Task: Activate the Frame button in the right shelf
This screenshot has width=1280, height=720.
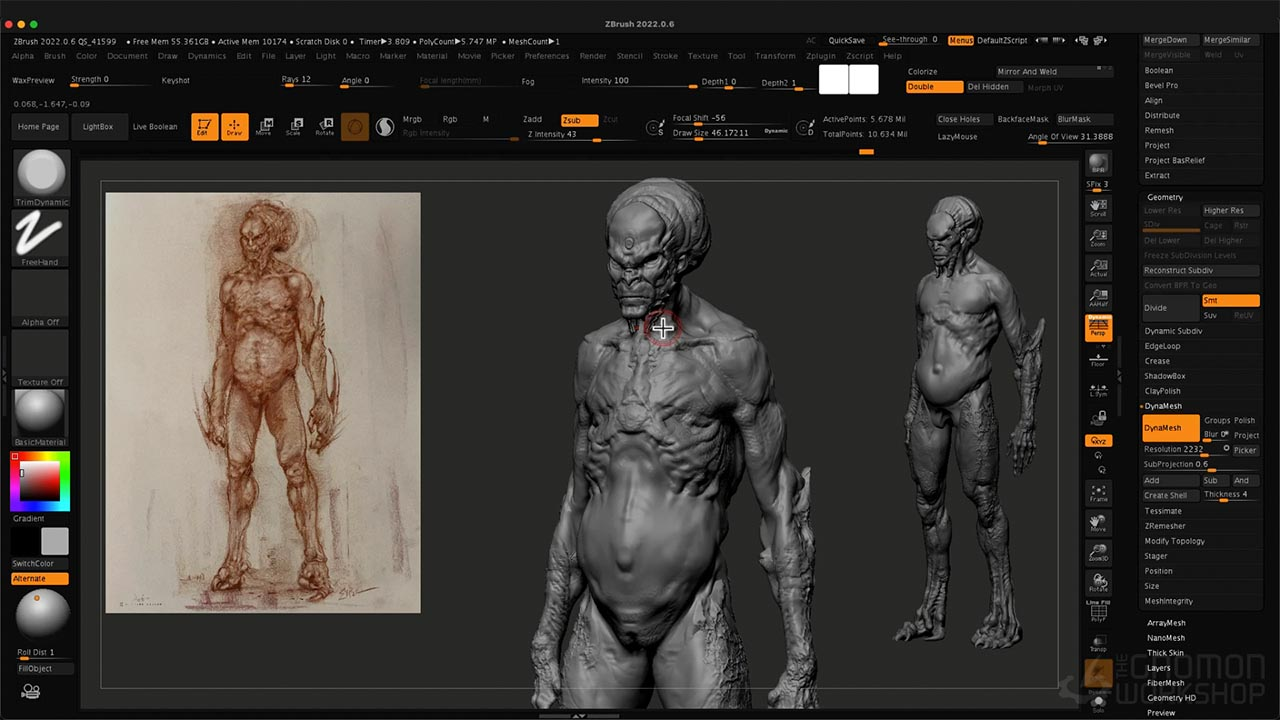Action: click(1099, 494)
